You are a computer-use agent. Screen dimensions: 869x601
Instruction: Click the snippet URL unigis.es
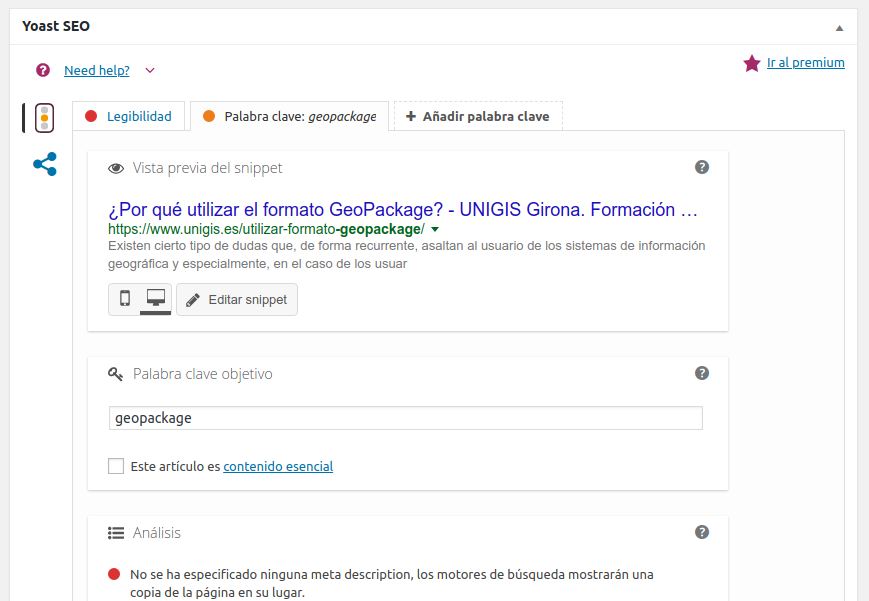click(267, 229)
